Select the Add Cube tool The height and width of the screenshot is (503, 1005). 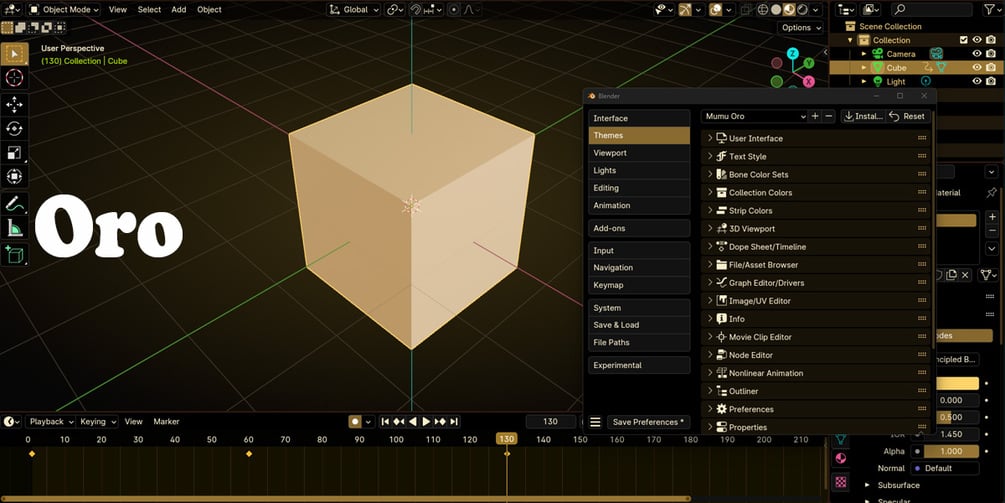(14, 254)
